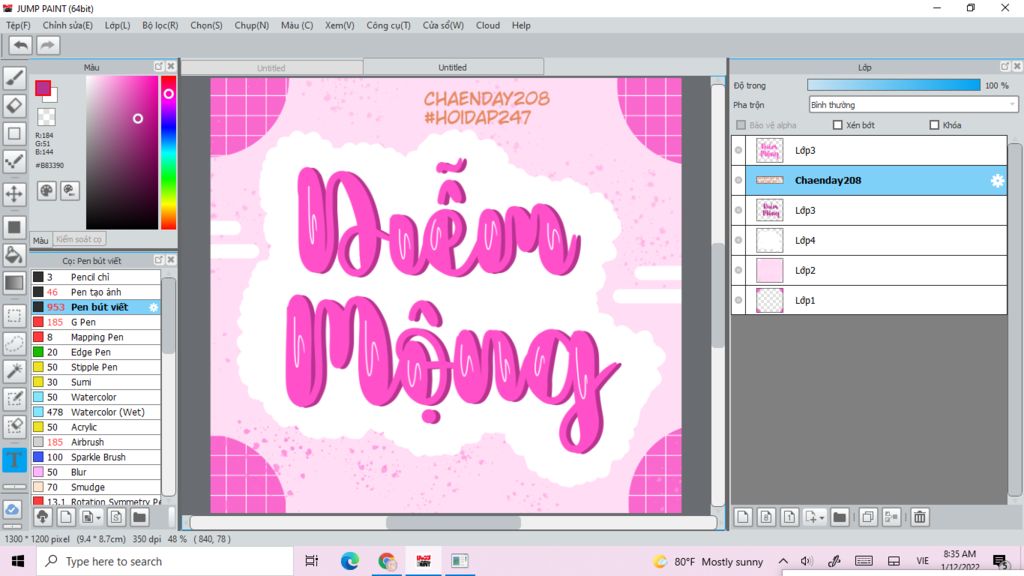Pick the Shape rectangle outline tool
Viewport: 1024px width, 576px height.
pos(14,133)
